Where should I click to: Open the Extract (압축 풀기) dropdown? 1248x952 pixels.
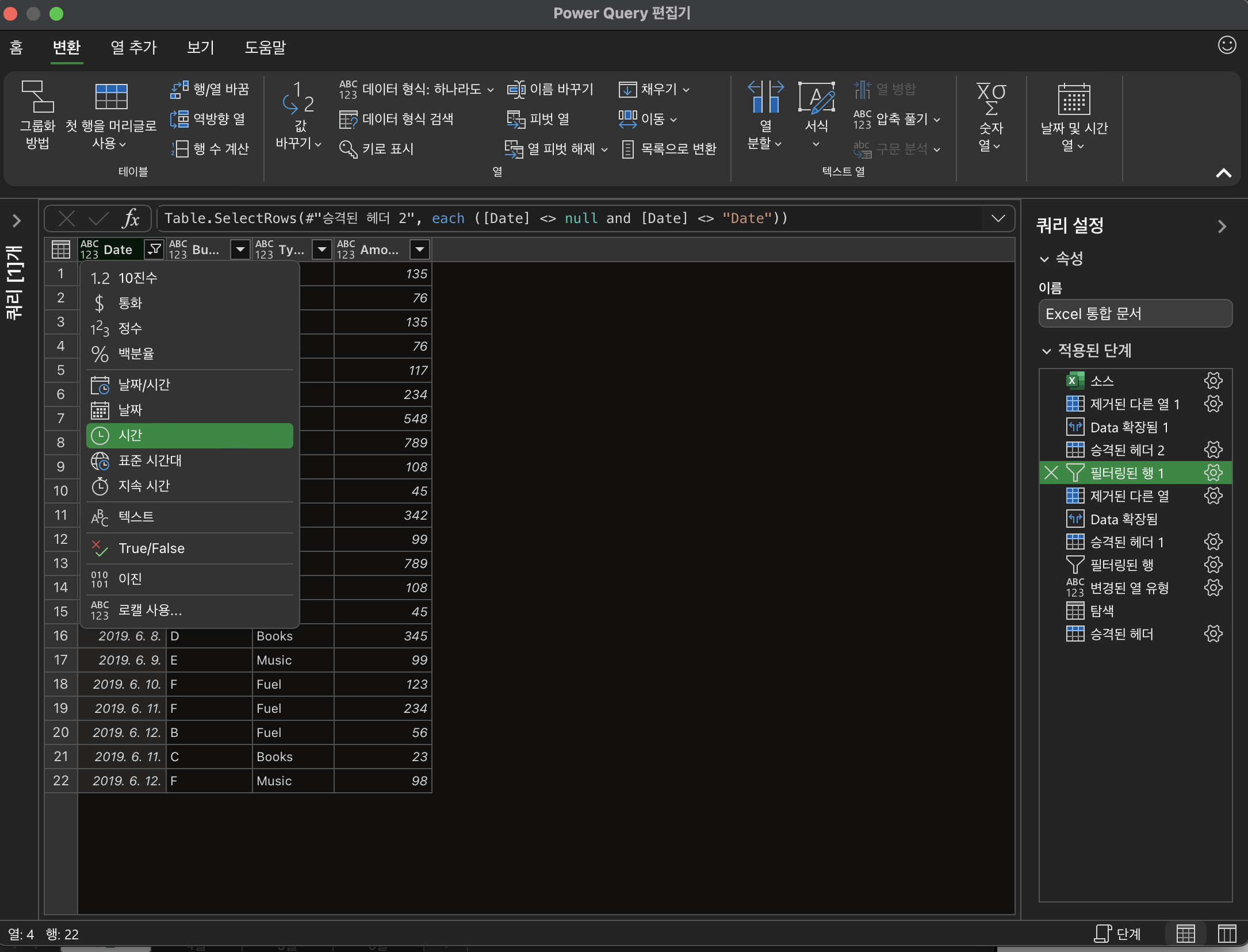pyautogui.click(x=897, y=119)
